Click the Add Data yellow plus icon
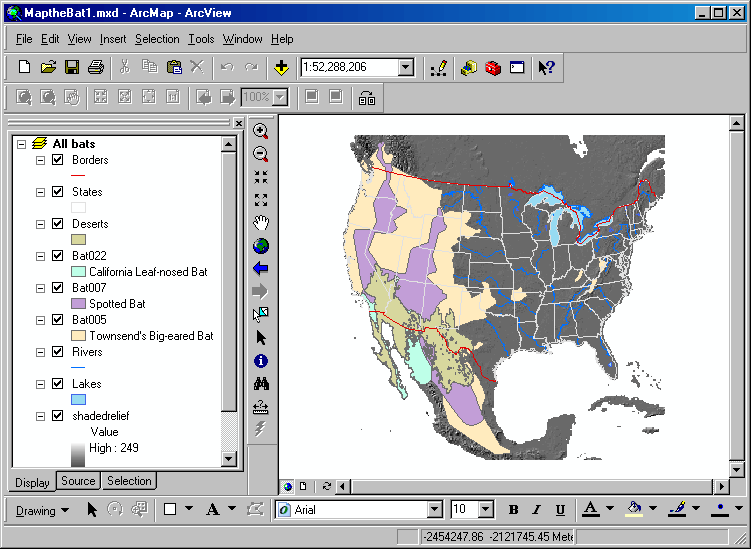 [x=281, y=68]
